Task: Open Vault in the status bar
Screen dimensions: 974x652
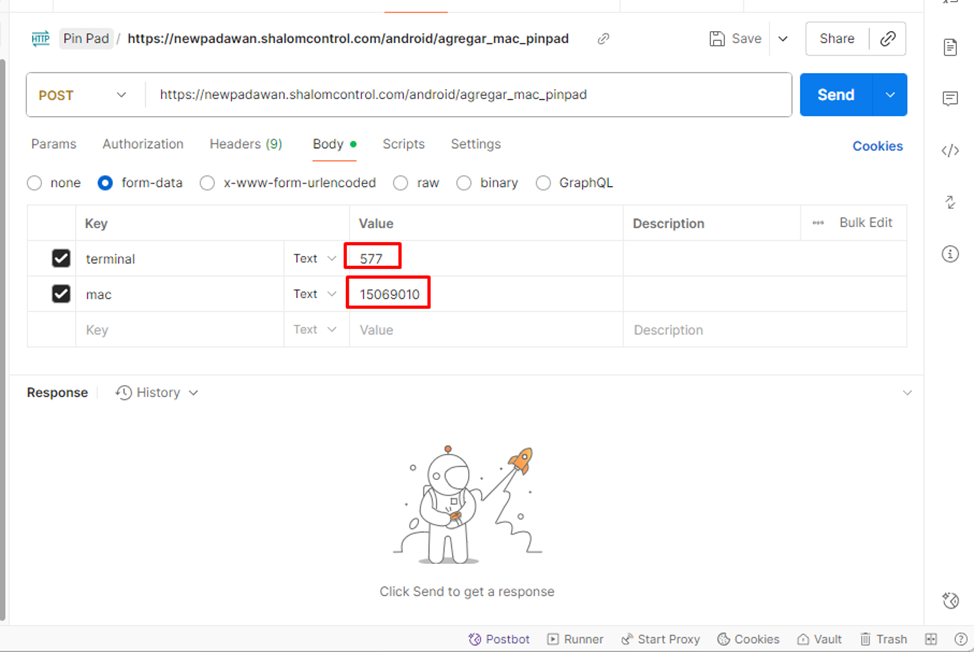Action: click(819, 639)
